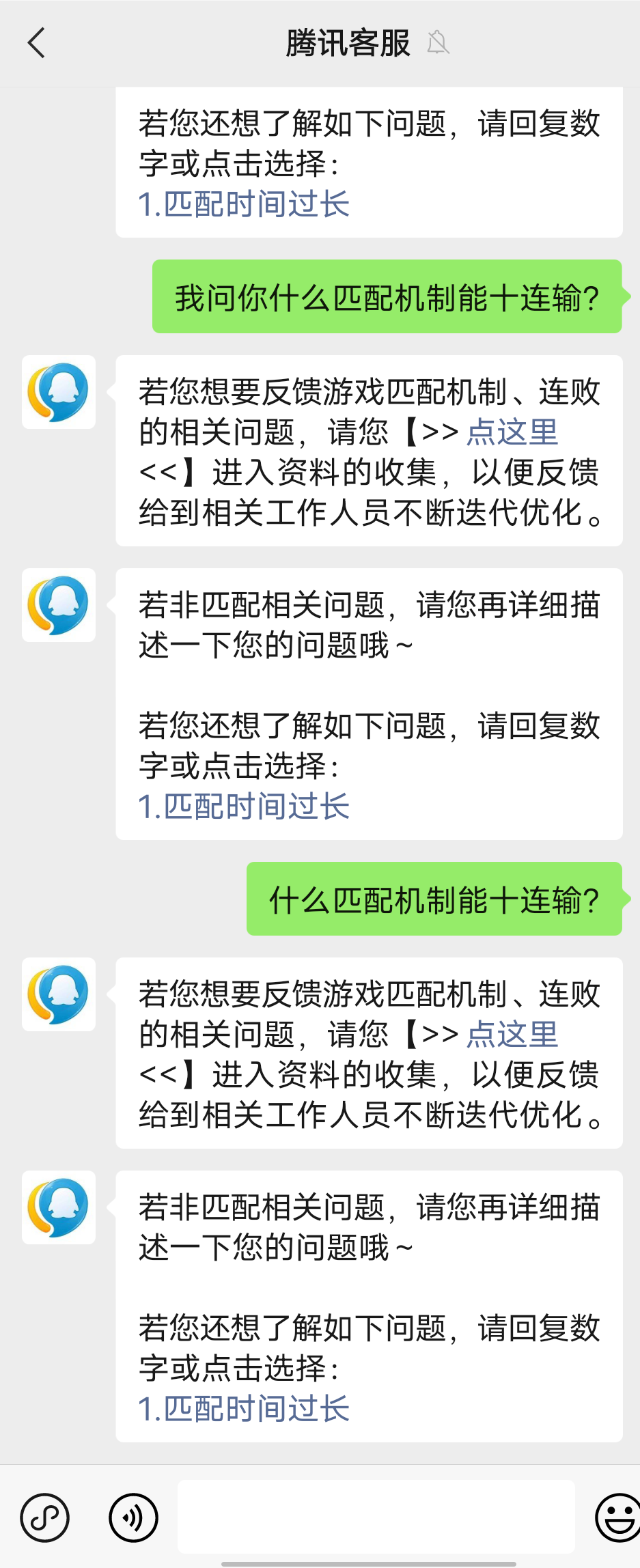Image resolution: width=640 pixels, height=1568 pixels.
Task: Open the first 点这里 link
Action: pyautogui.click(x=512, y=432)
